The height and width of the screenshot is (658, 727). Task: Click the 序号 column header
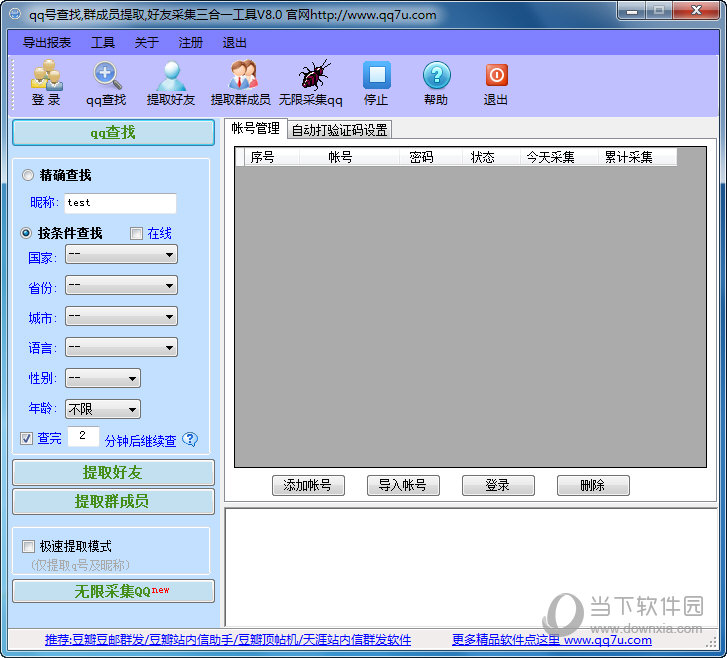click(x=271, y=157)
